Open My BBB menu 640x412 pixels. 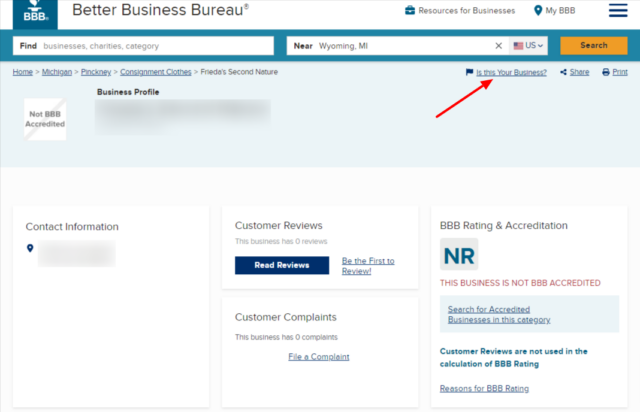556,11
